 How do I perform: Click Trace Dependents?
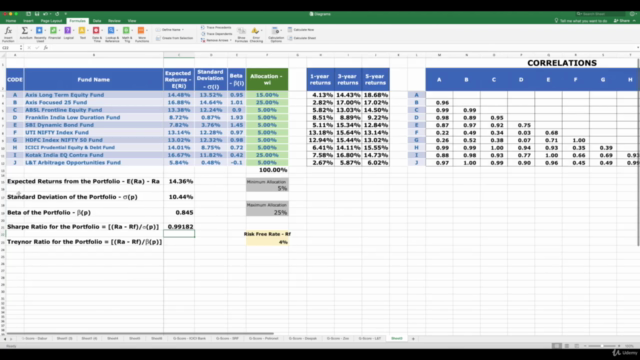click(217, 34)
